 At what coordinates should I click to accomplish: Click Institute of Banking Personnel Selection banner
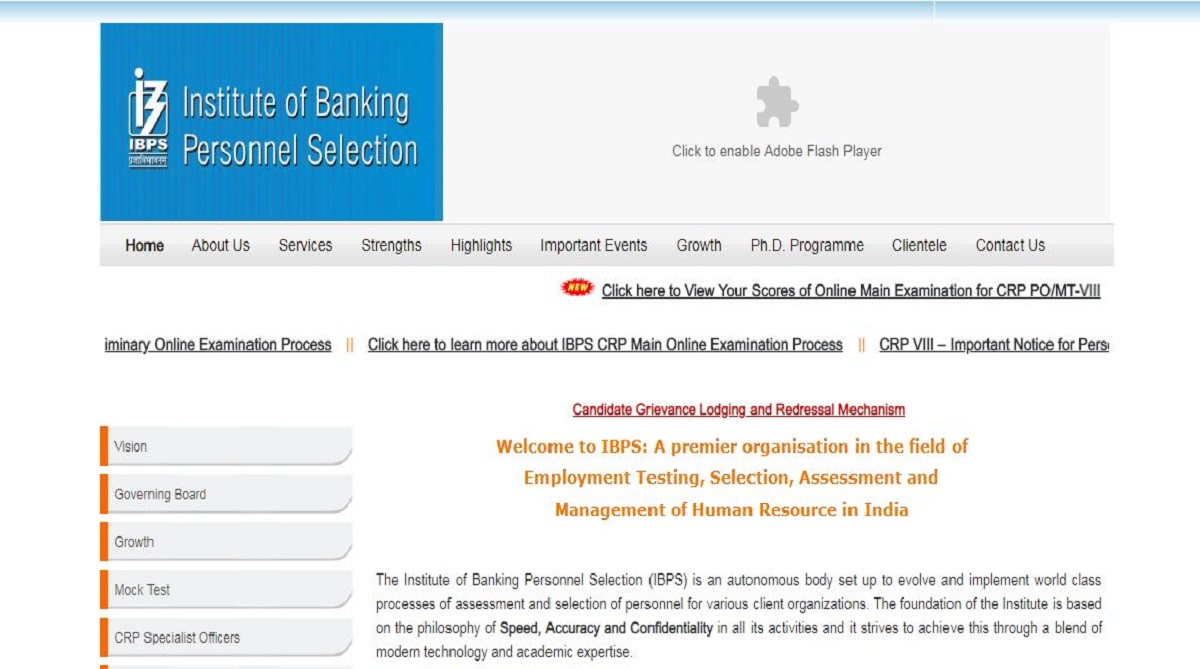point(271,122)
